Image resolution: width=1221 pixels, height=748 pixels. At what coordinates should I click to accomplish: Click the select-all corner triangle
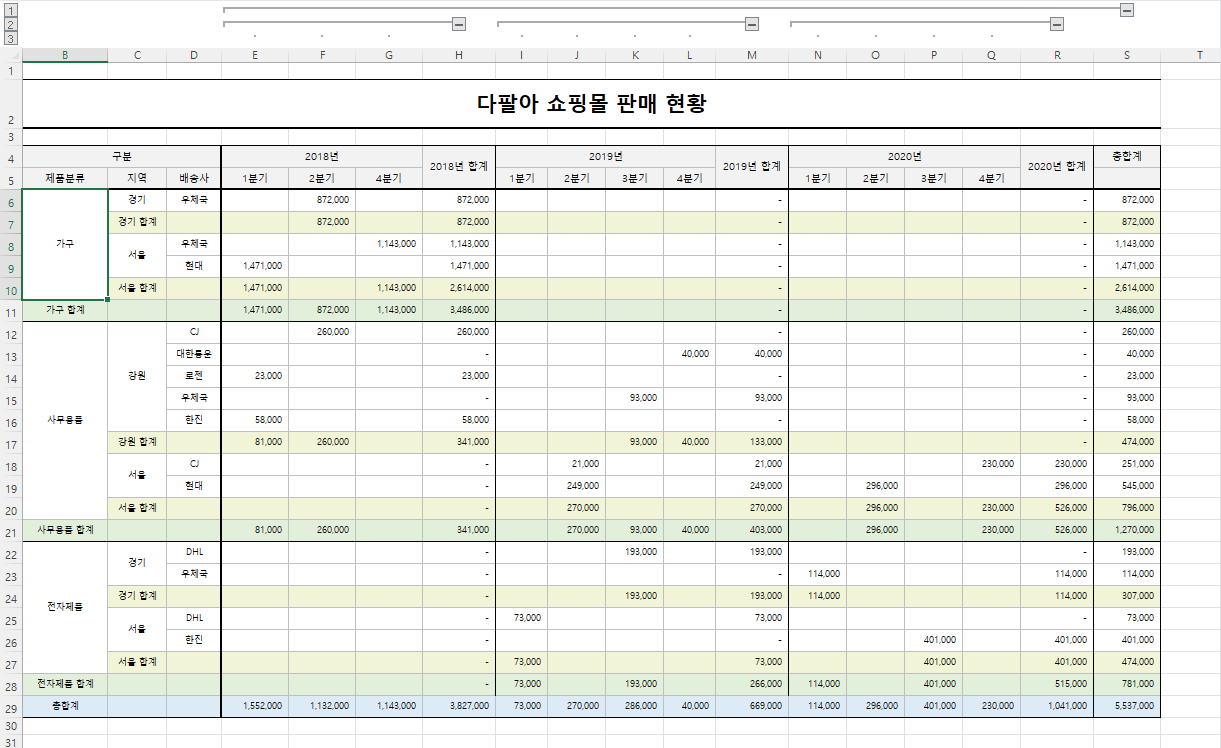point(11,55)
